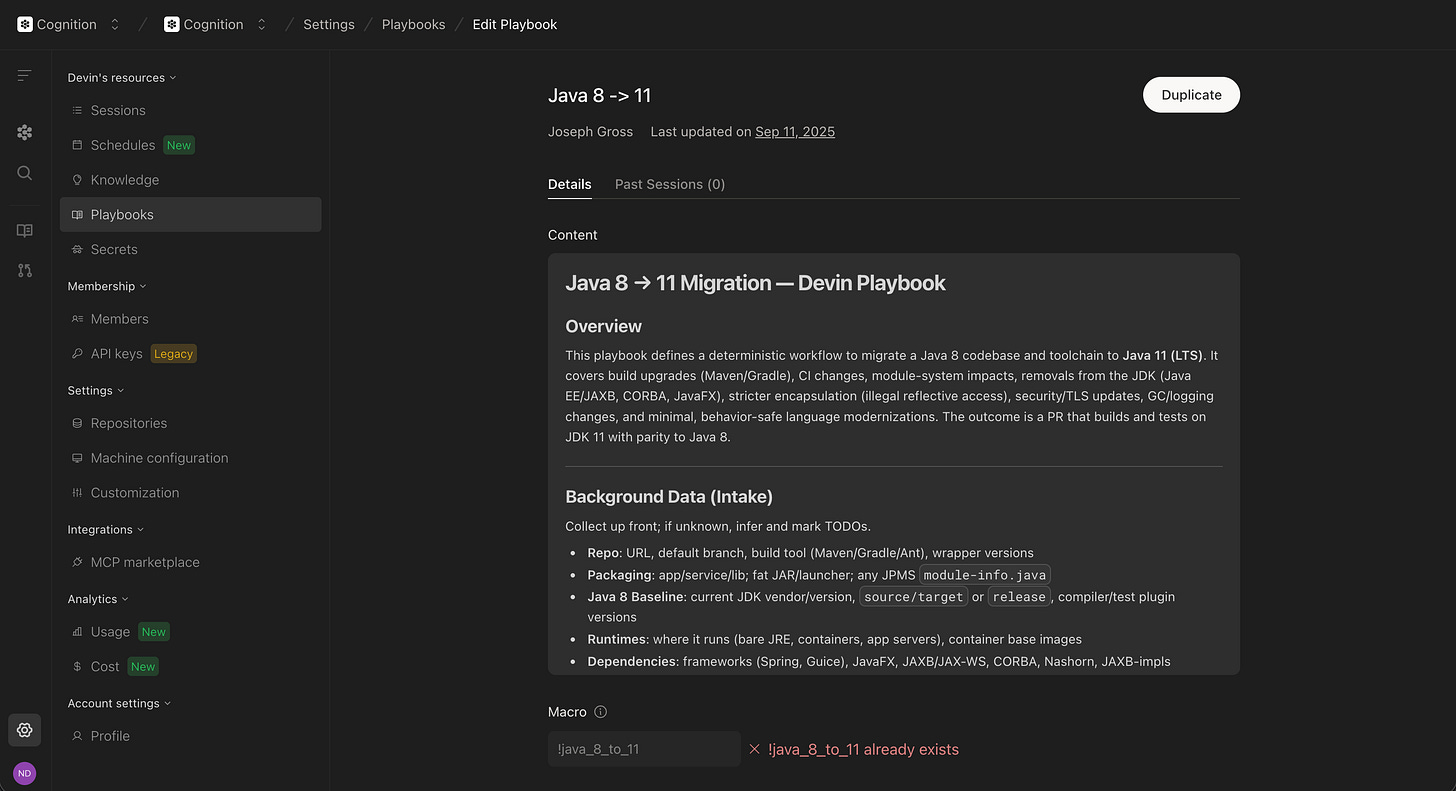Image resolution: width=1456 pixels, height=791 pixels.
Task: Open the Customization page
Action: click(x=191, y=493)
